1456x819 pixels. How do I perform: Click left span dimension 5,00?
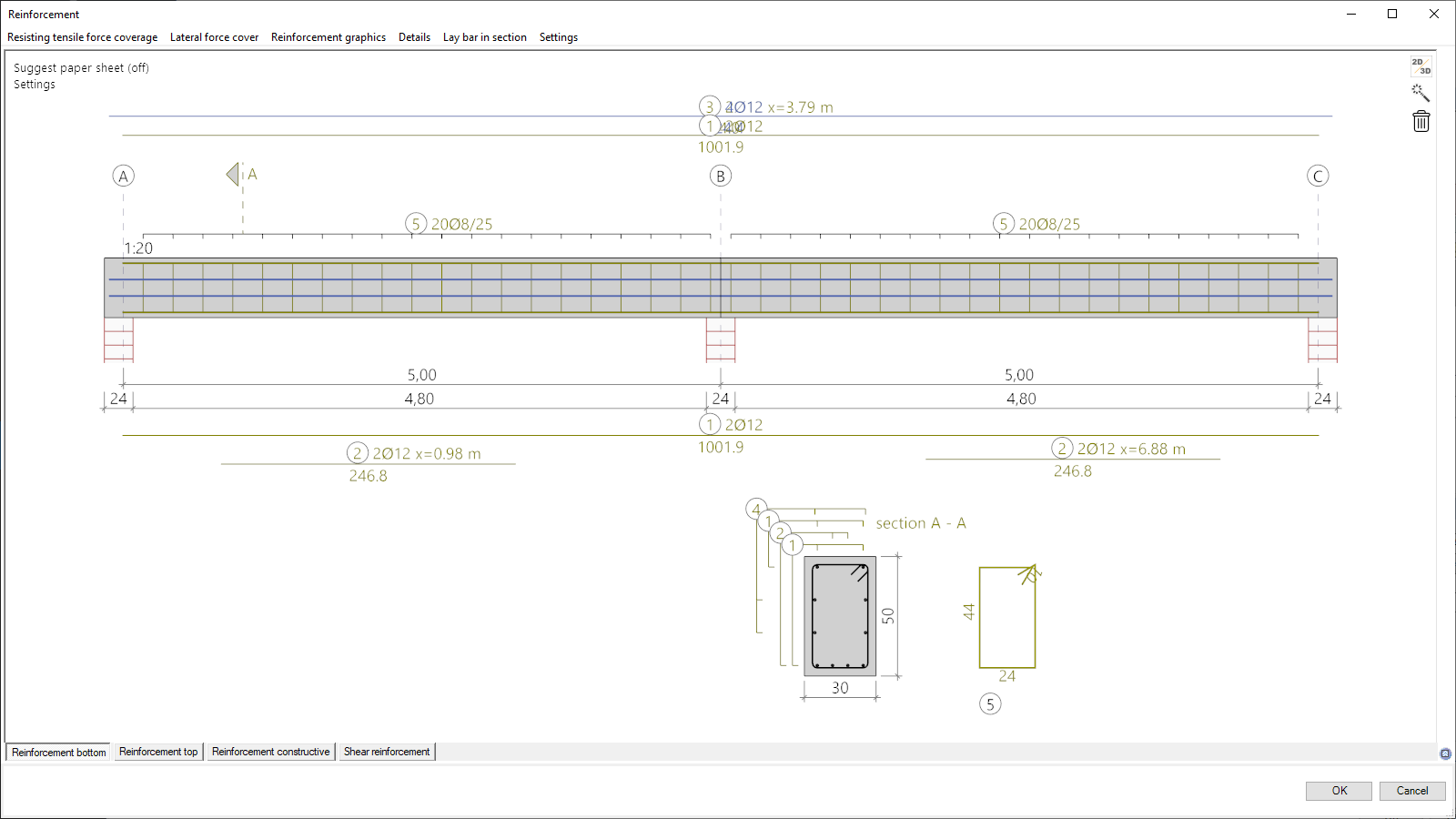pos(422,375)
